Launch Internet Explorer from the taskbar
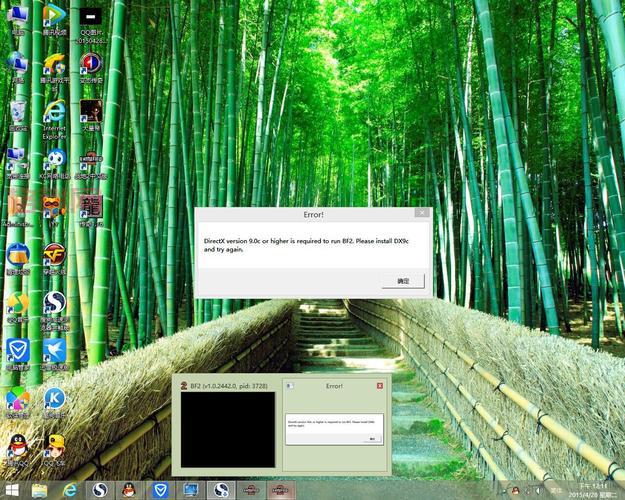This screenshot has width=625, height=500. click(70, 490)
